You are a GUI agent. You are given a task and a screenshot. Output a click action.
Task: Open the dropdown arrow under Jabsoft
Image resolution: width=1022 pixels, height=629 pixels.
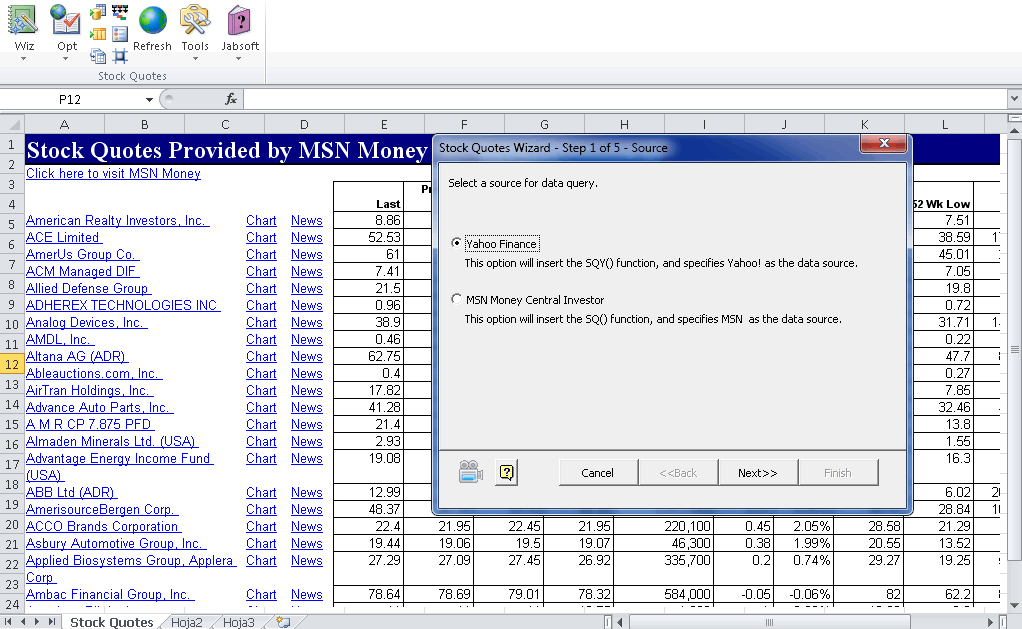tap(239, 59)
